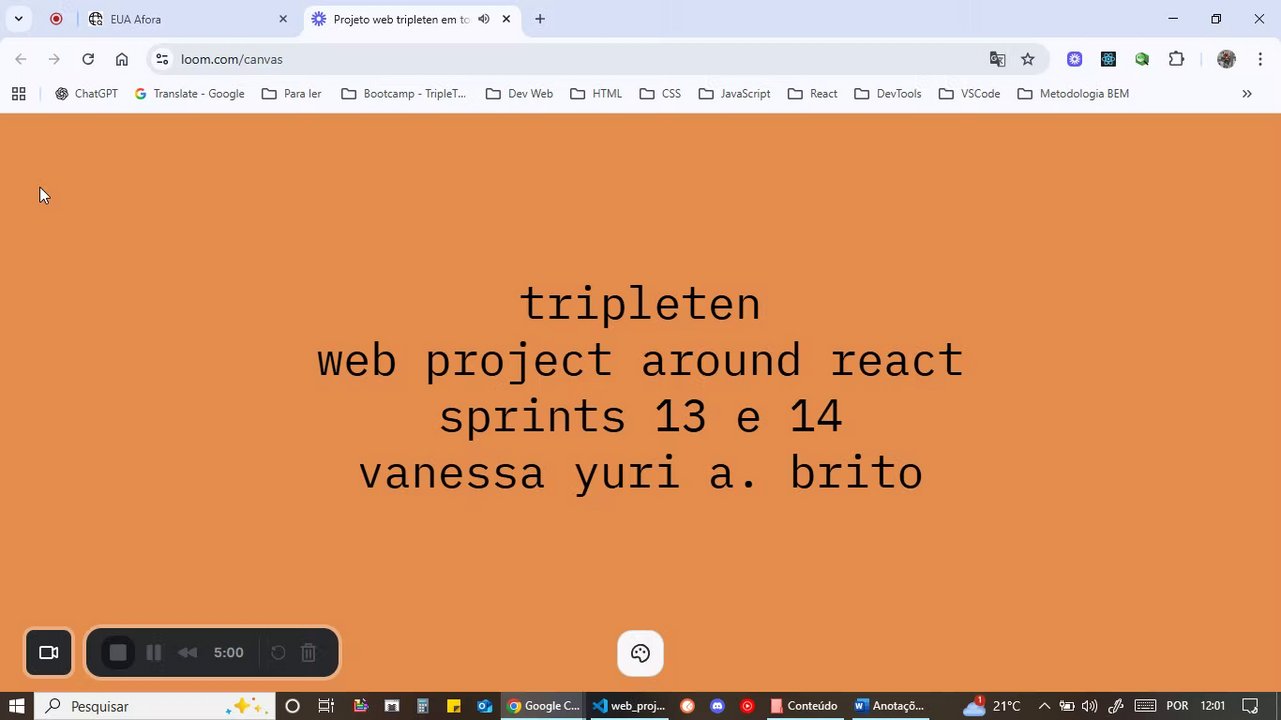Open the canvas color palette button
1281x720 pixels.
pyautogui.click(x=640, y=654)
